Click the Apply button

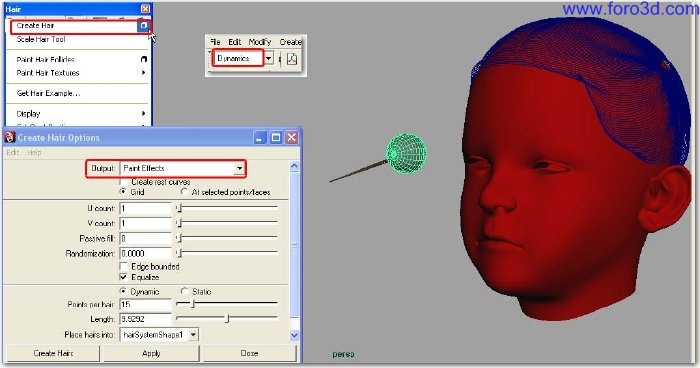151,353
